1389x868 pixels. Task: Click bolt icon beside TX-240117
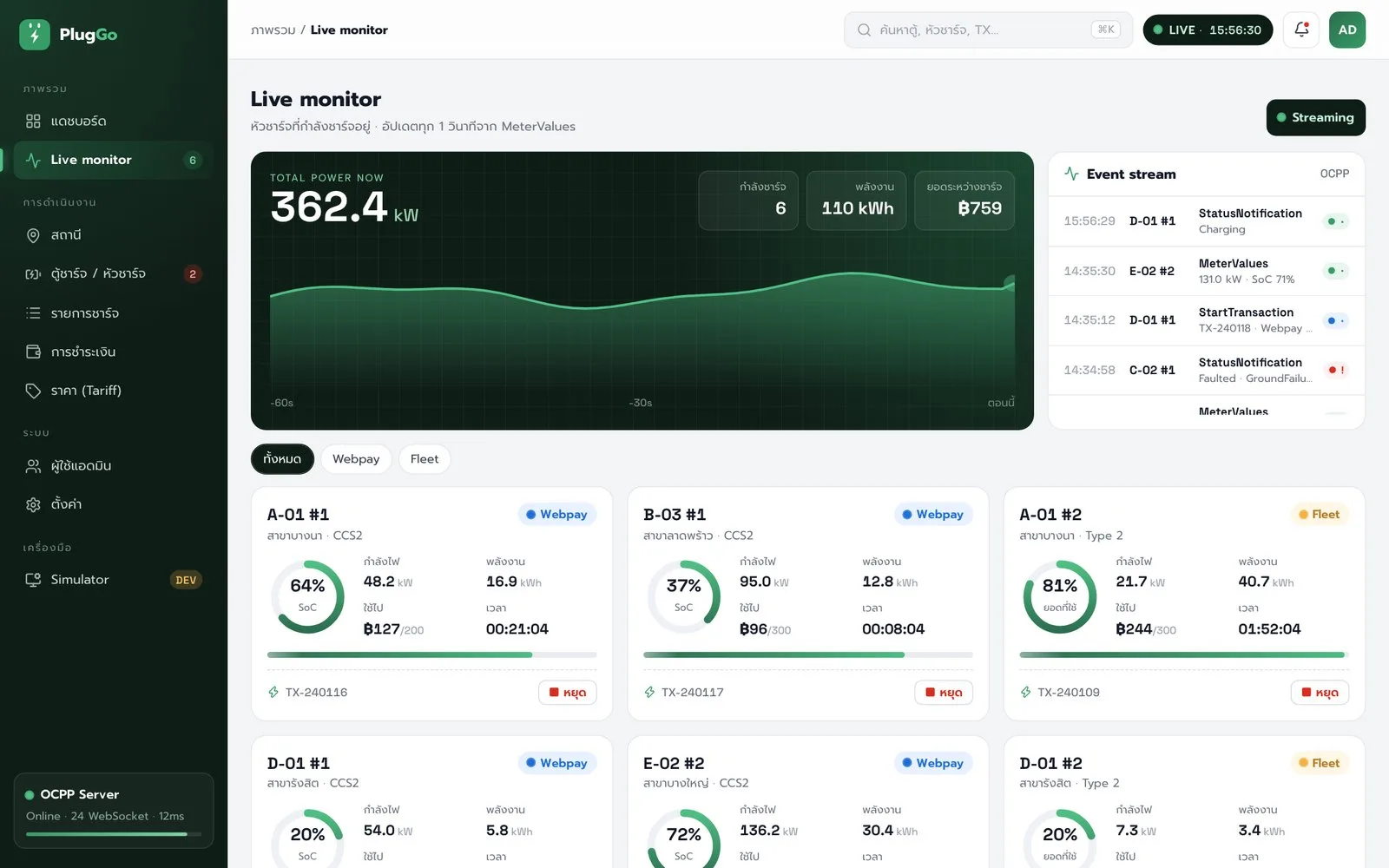649,693
